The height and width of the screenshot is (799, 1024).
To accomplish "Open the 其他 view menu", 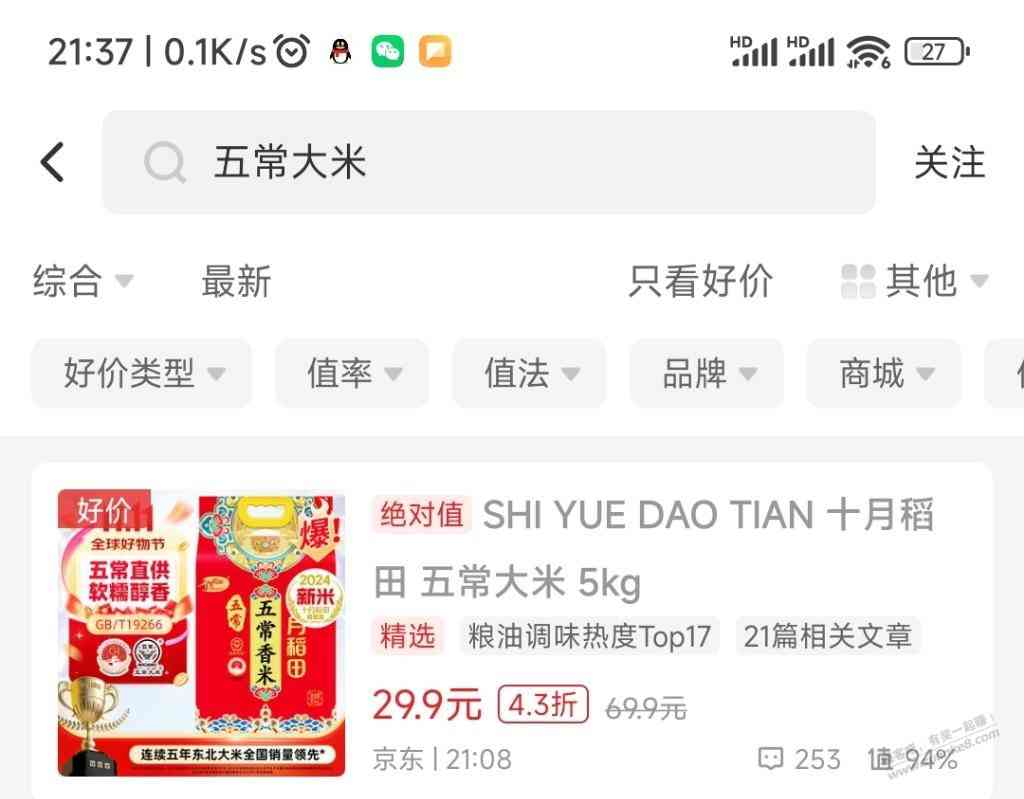I will click(x=914, y=282).
